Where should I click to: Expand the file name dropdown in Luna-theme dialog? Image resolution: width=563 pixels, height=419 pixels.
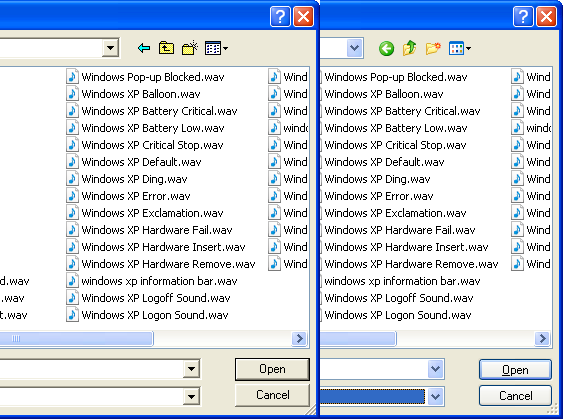pos(435,369)
